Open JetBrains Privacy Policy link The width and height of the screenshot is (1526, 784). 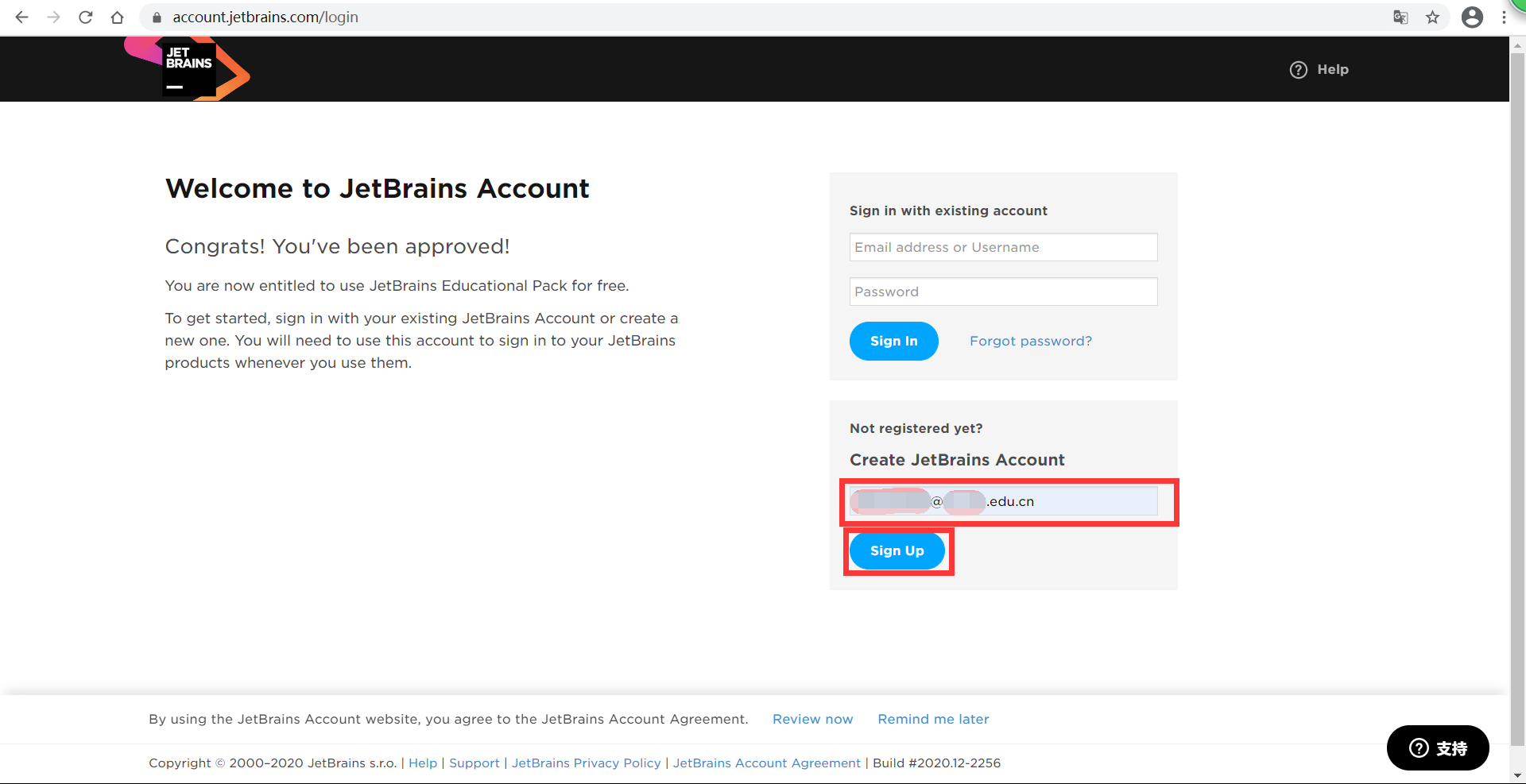(586, 763)
